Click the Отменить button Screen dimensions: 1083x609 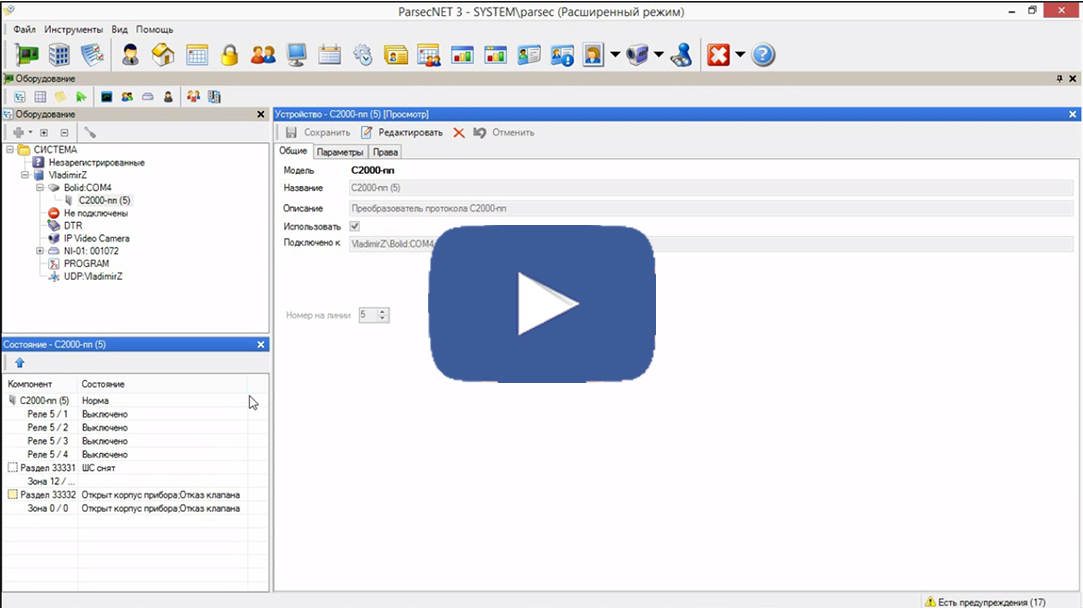tap(504, 133)
